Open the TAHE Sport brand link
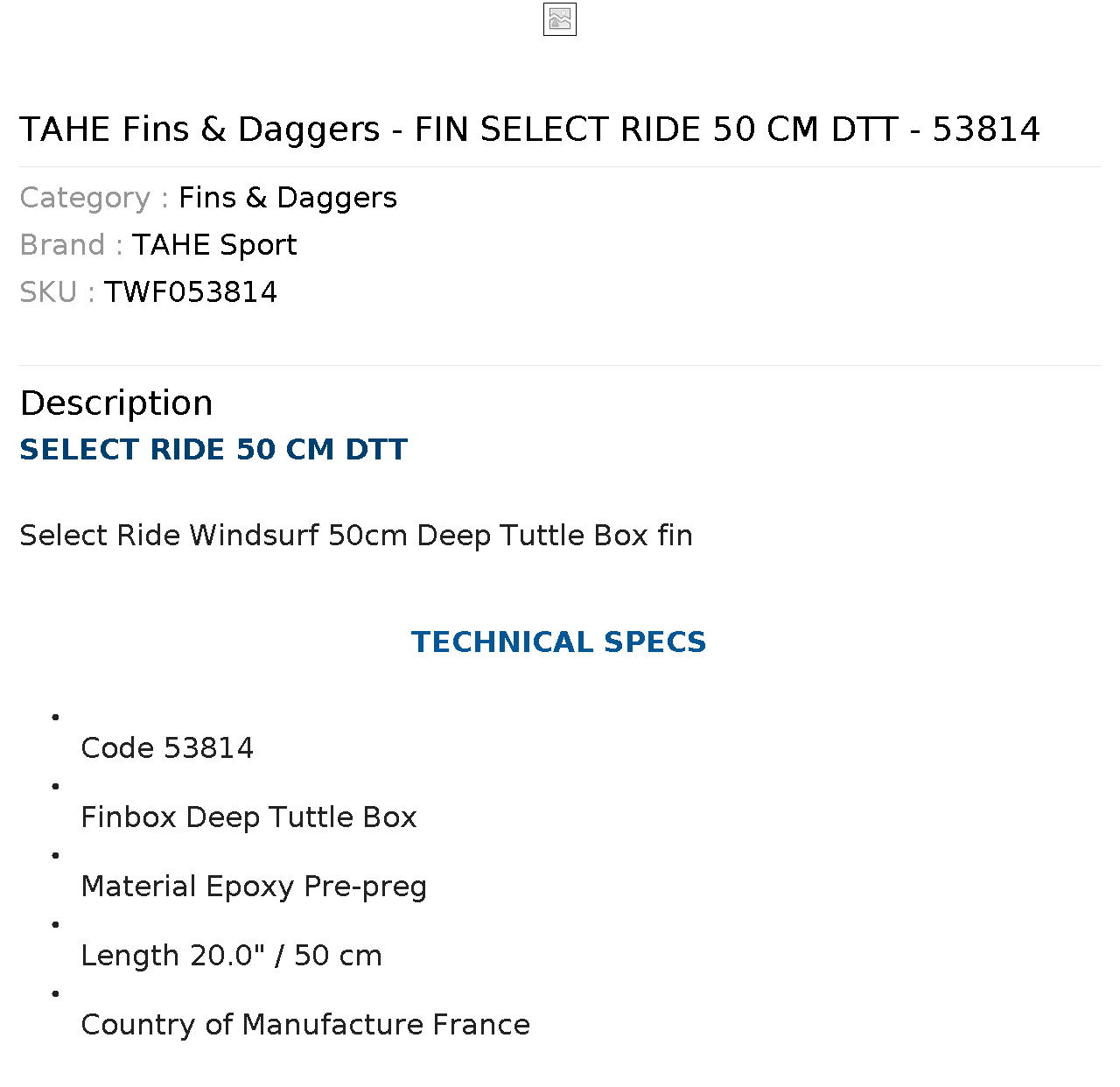Viewport: 1120px width, 1087px height. point(214,245)
